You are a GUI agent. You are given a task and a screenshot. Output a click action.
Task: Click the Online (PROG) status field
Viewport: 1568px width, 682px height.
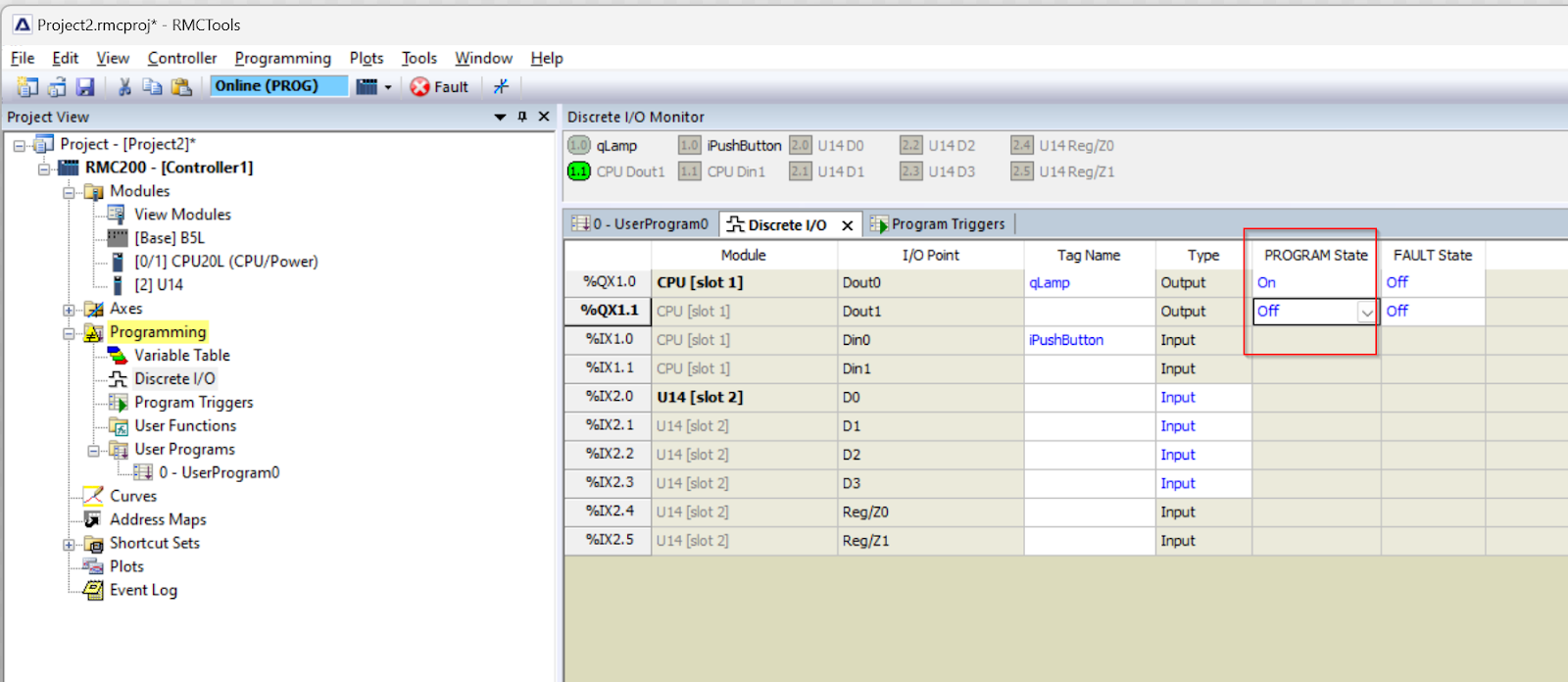(x=279, y=85)
